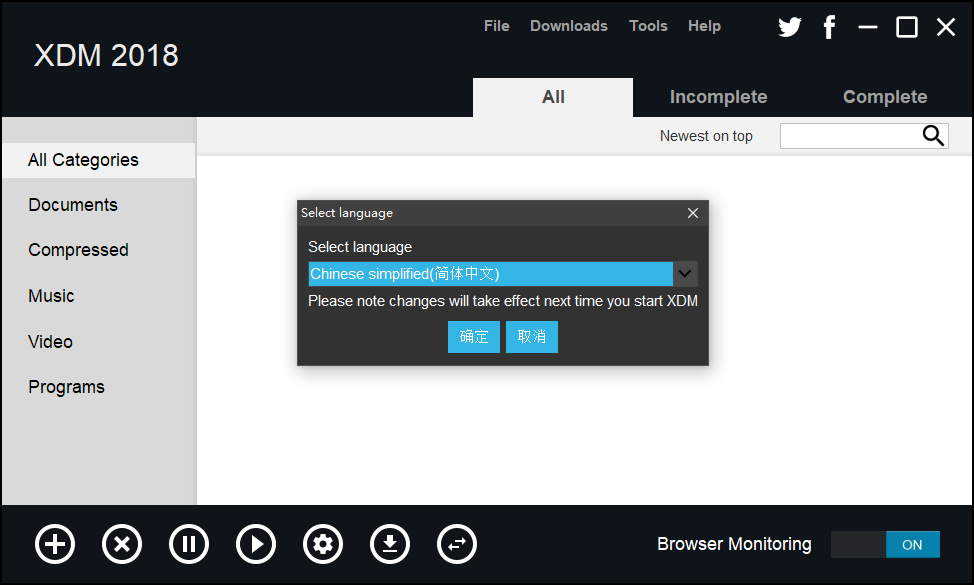
Task: Select the Video category in the sidebar
Action: pos(51,341)
